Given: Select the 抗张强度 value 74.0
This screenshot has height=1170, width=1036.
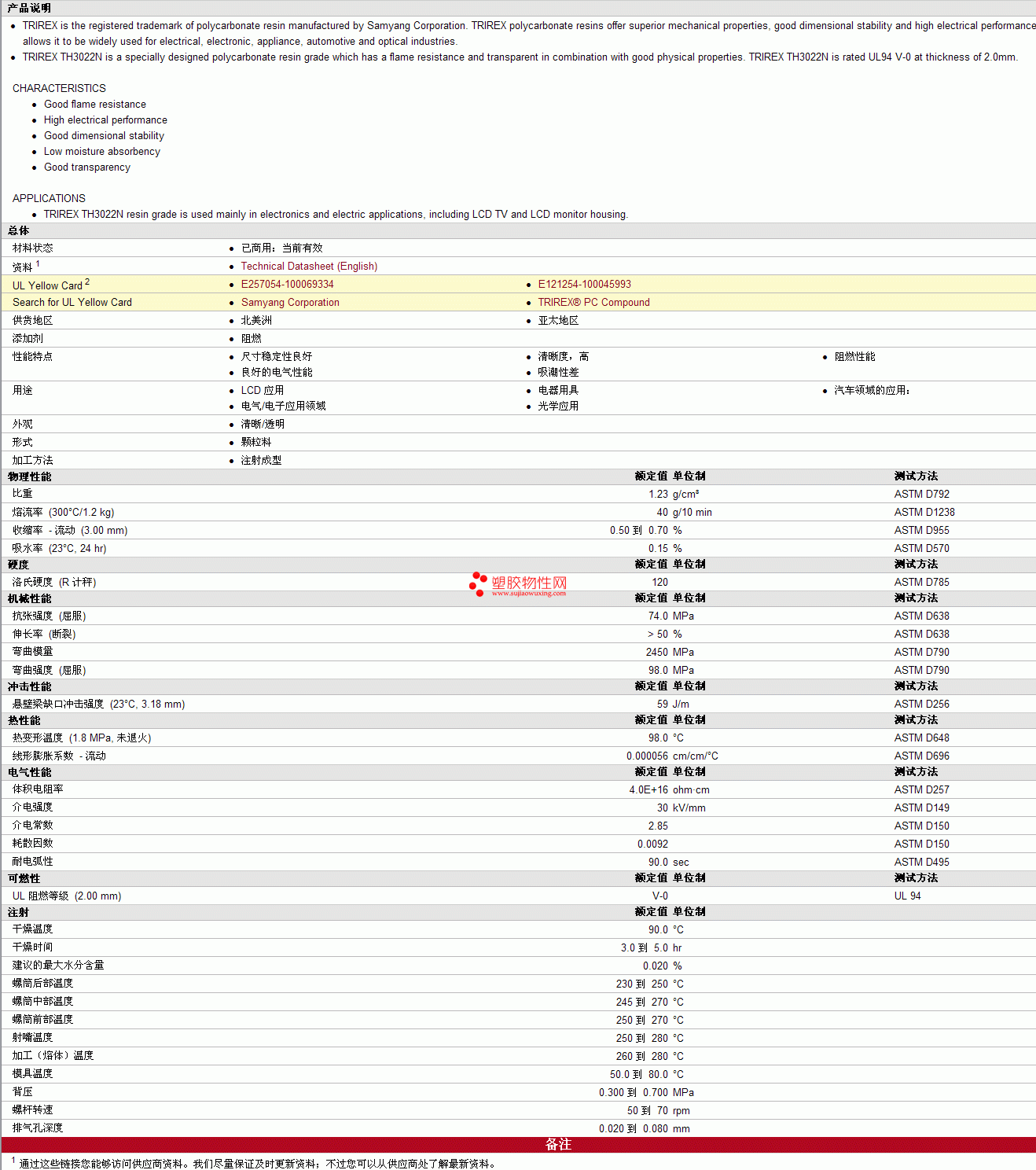Looking at the screenshot, I should click(x=658, y=616).
